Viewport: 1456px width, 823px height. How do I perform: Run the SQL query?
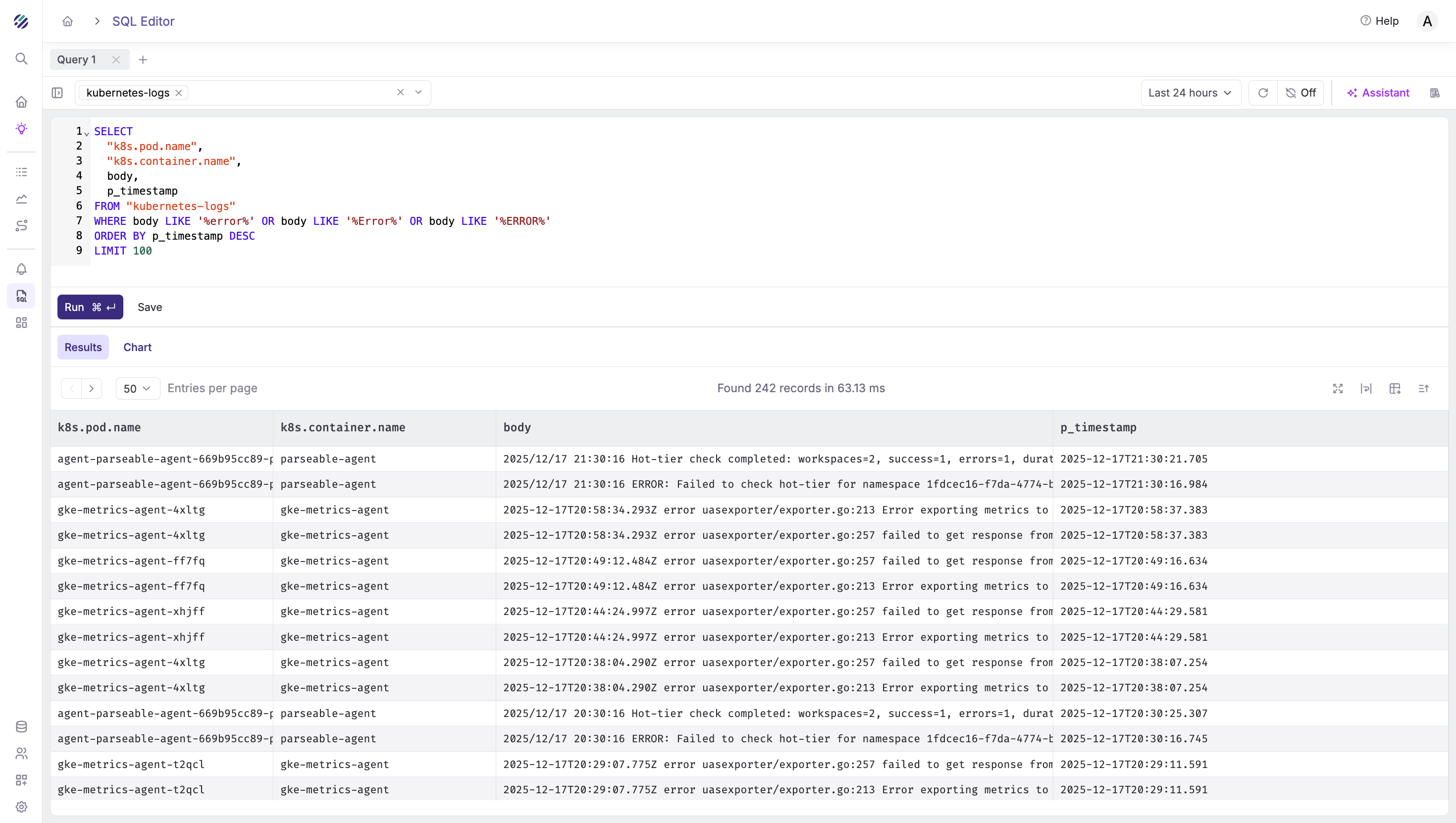click(90, 307)
